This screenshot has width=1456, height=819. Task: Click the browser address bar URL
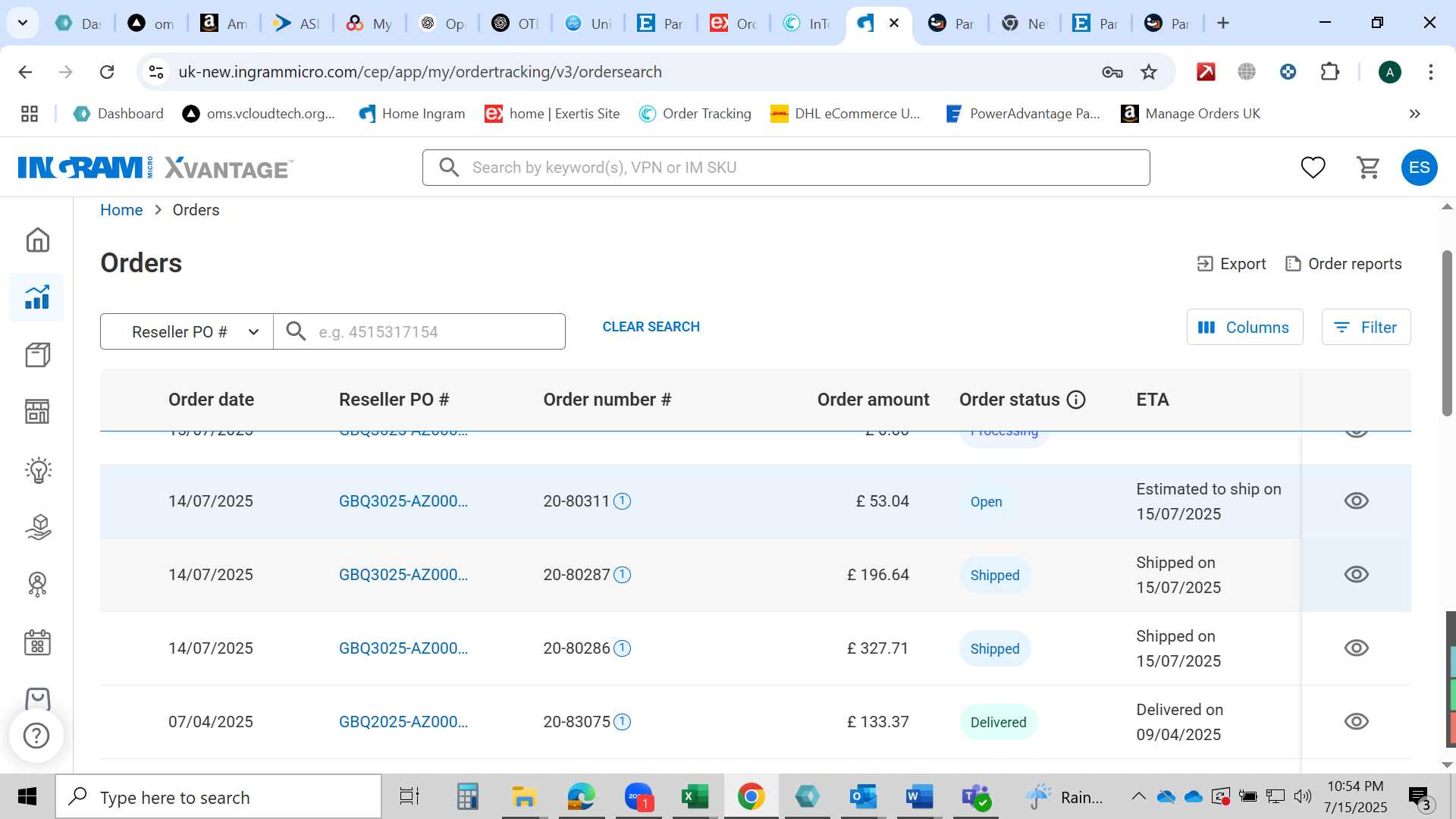click(x=420, y=72)
